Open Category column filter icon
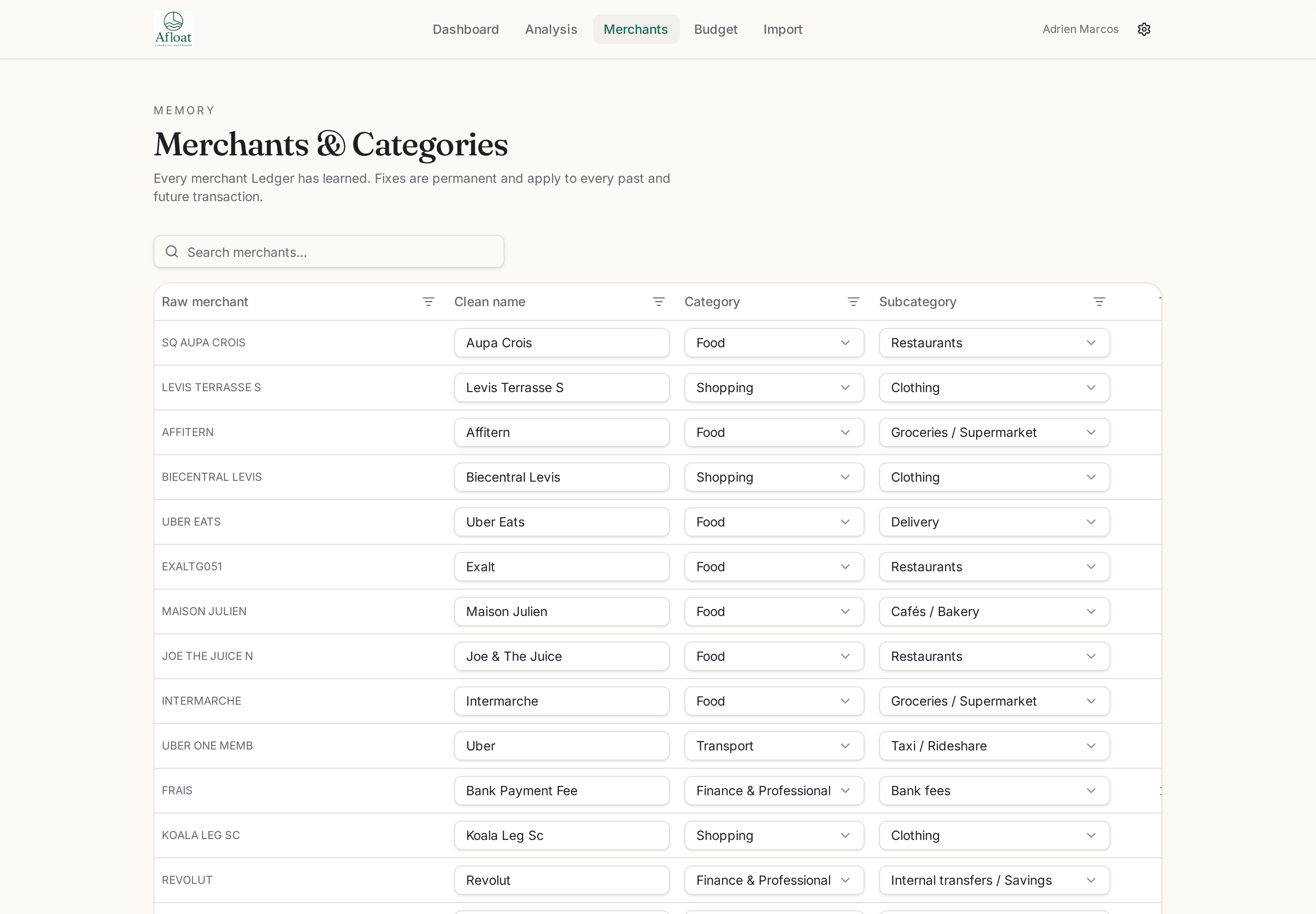Viewport: 1316px width, 914px height. click(x=853, y=302)
